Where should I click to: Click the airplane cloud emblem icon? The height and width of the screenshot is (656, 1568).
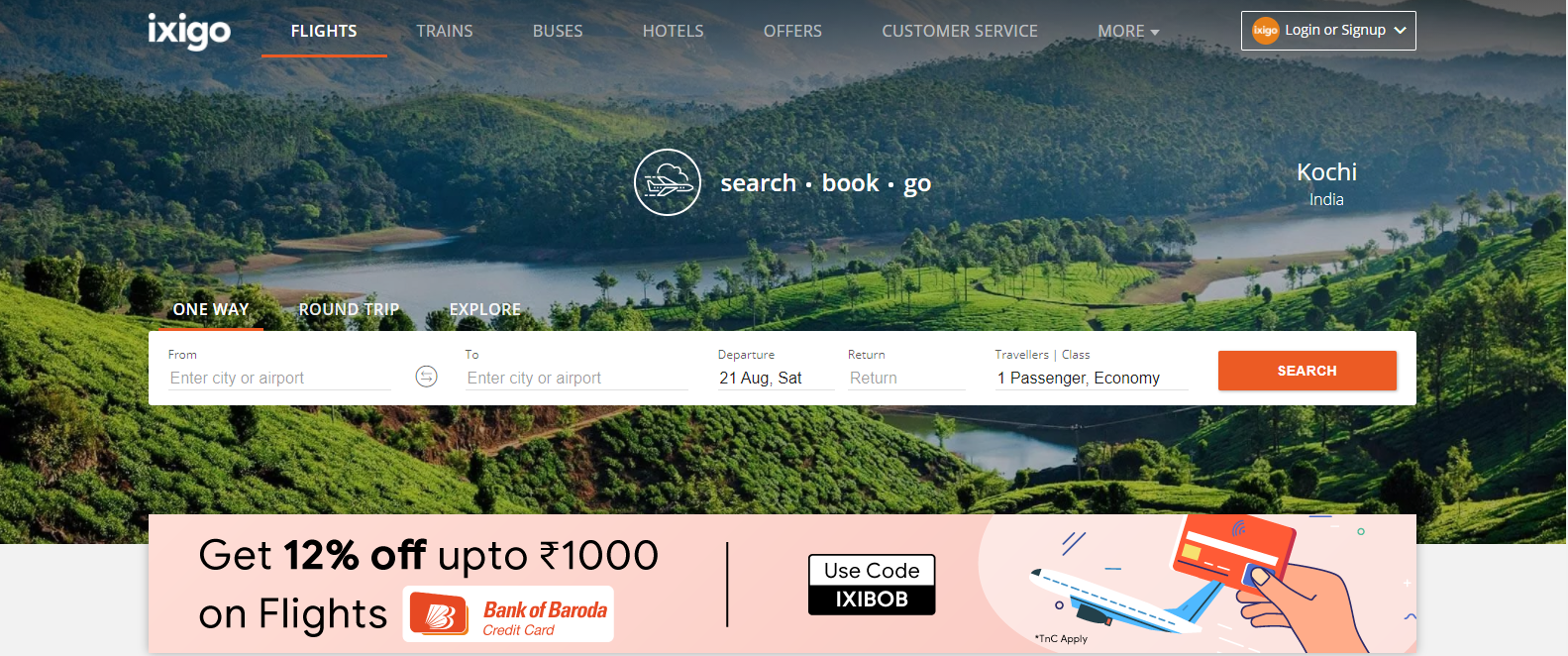[668, 182]
